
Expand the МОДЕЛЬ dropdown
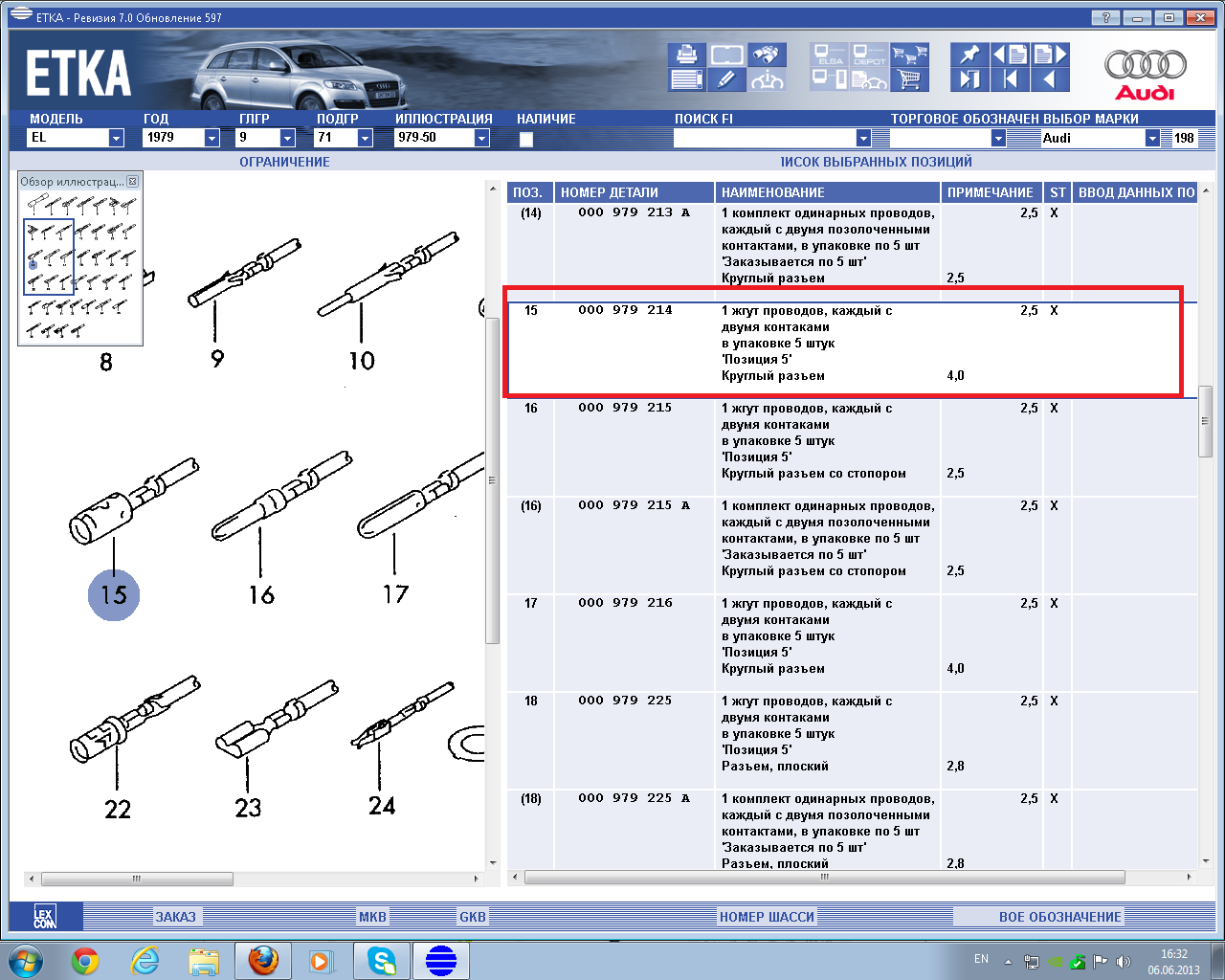[x=116, y=138]
